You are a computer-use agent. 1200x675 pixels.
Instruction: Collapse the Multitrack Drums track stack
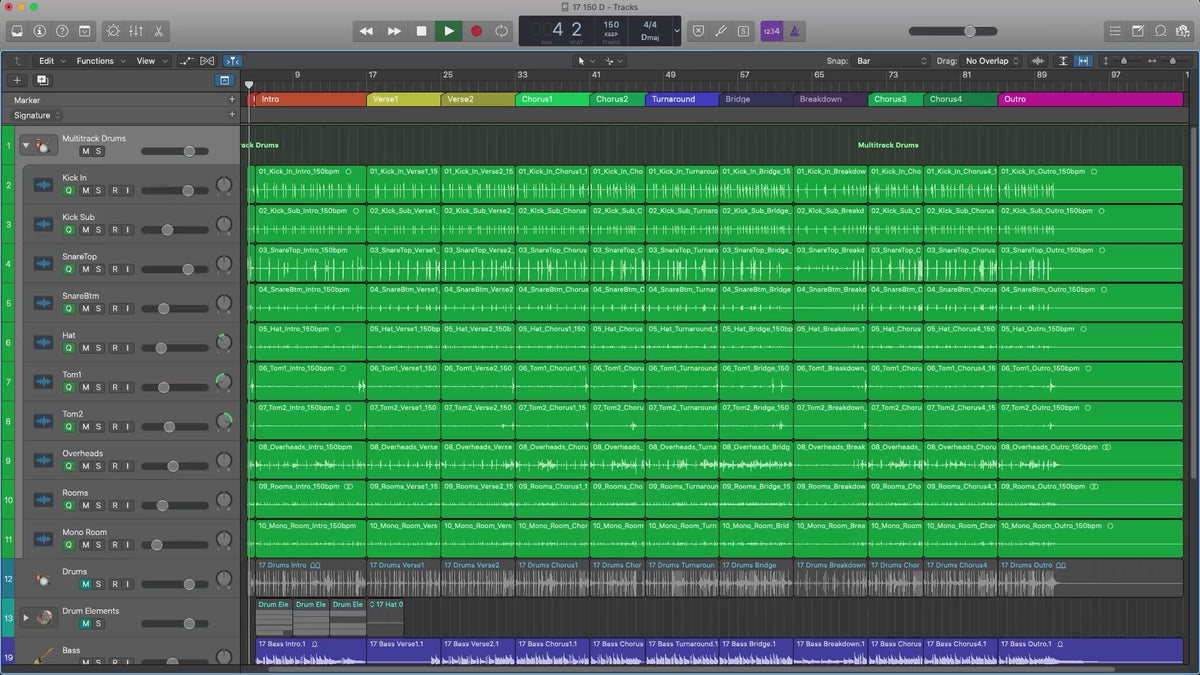(27, 146)
